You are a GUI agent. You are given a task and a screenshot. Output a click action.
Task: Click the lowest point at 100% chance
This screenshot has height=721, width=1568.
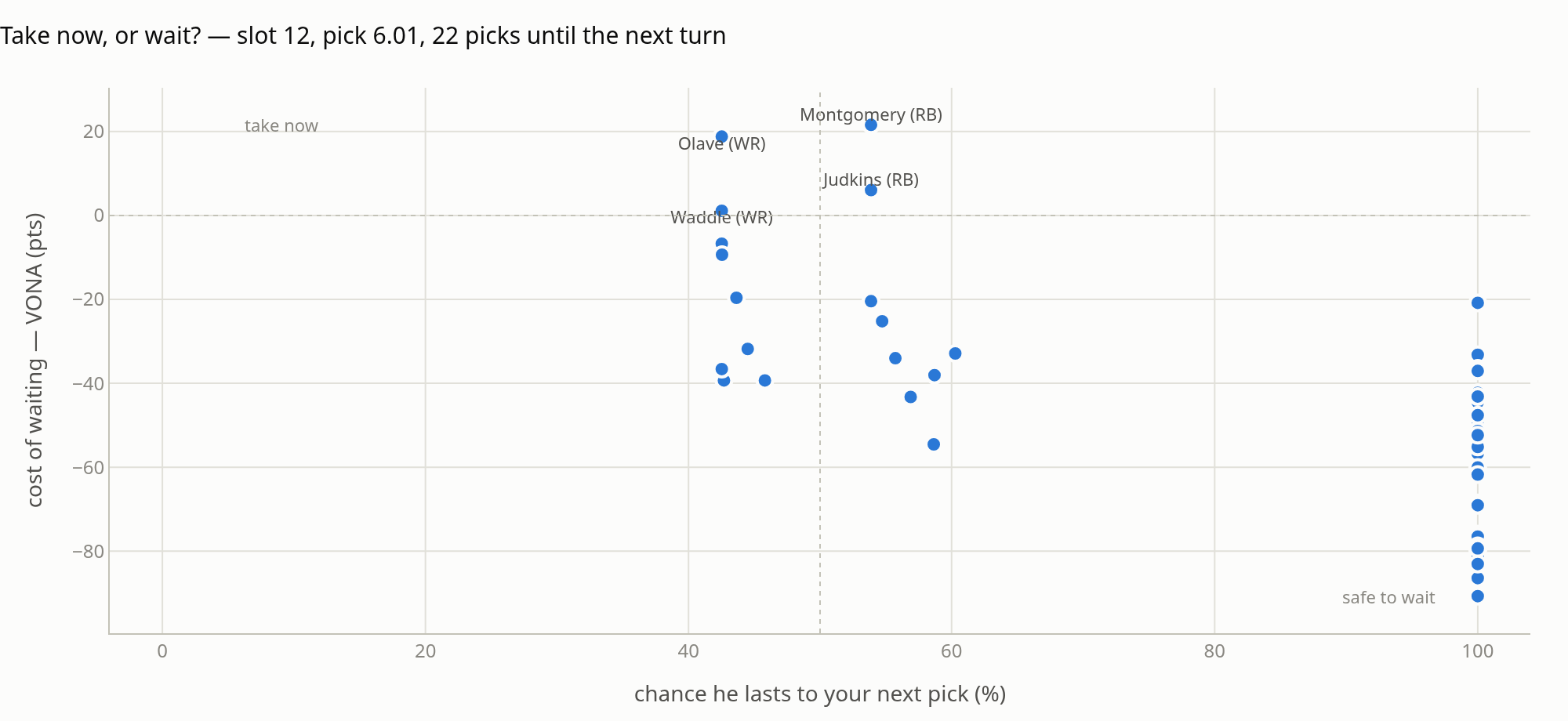(1477, 596)
